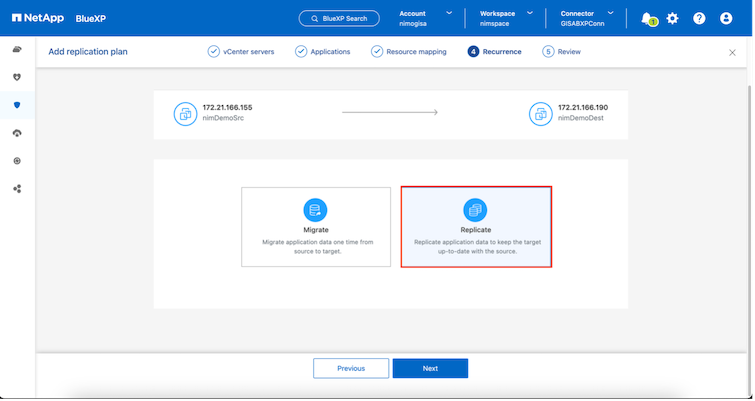Click the Next button

(x=430, y=368)
